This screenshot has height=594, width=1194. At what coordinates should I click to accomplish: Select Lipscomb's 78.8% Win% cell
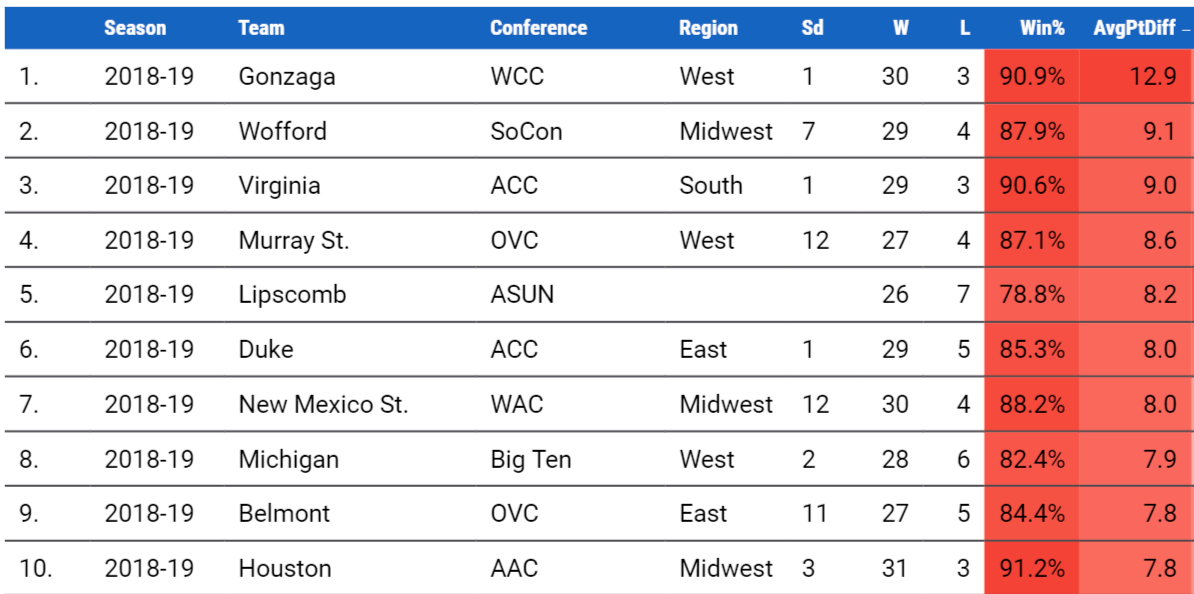pos(1032,295)
